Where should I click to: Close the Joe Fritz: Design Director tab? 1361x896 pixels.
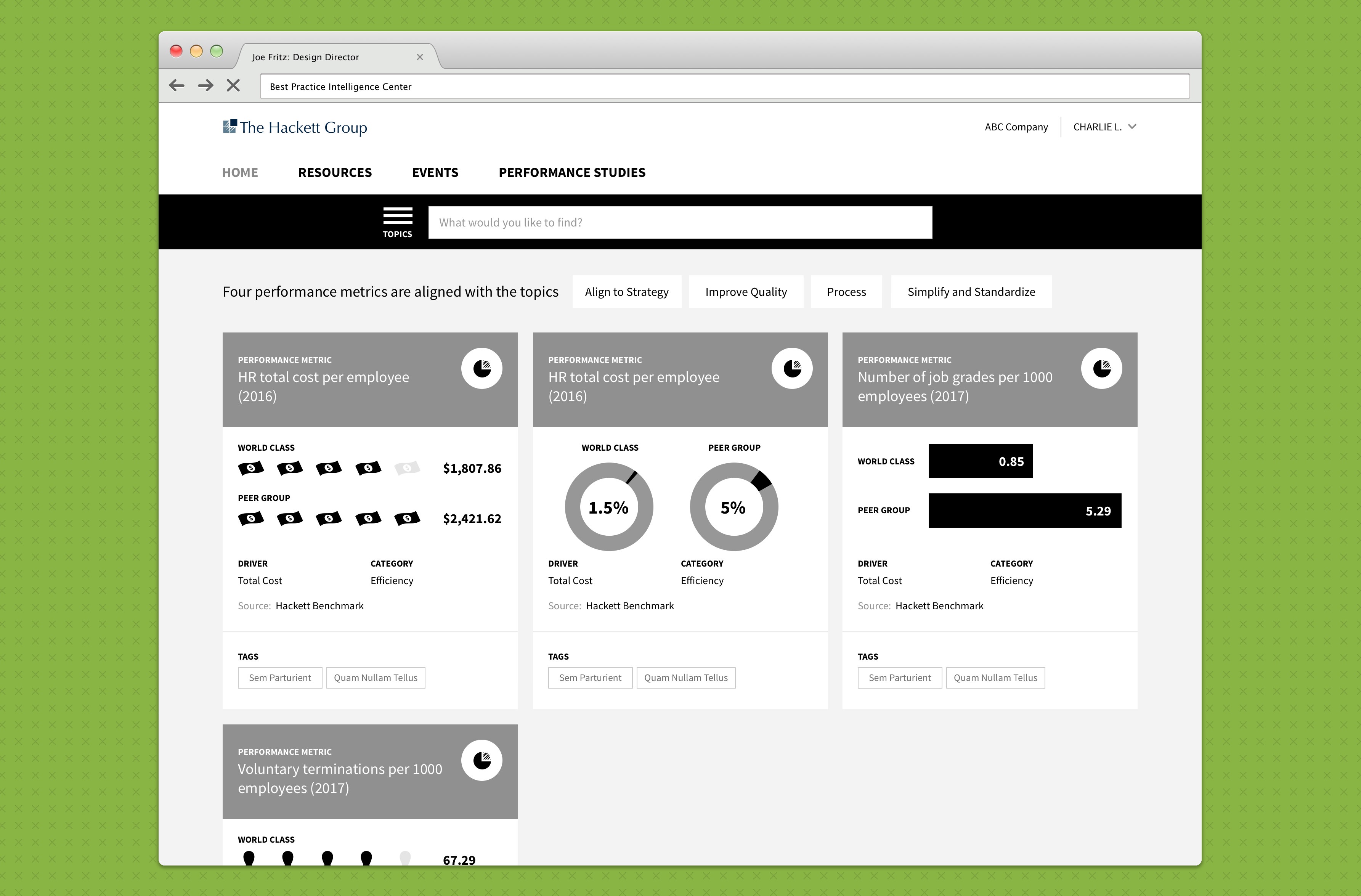coord(420,57)
